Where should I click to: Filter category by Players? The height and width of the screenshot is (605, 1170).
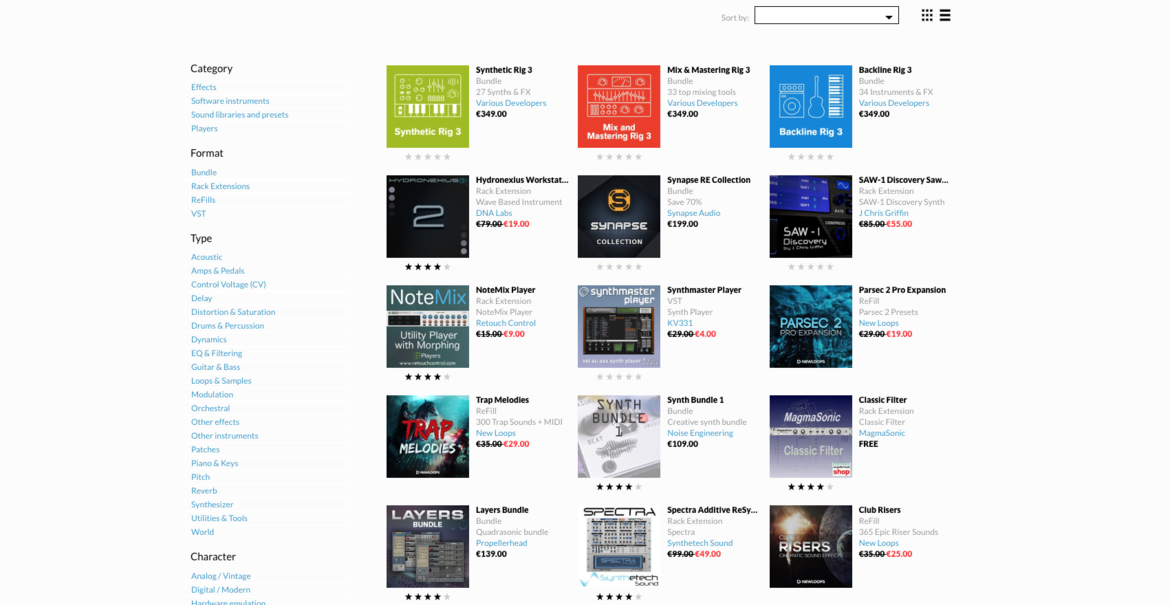(x=204, y=128)
